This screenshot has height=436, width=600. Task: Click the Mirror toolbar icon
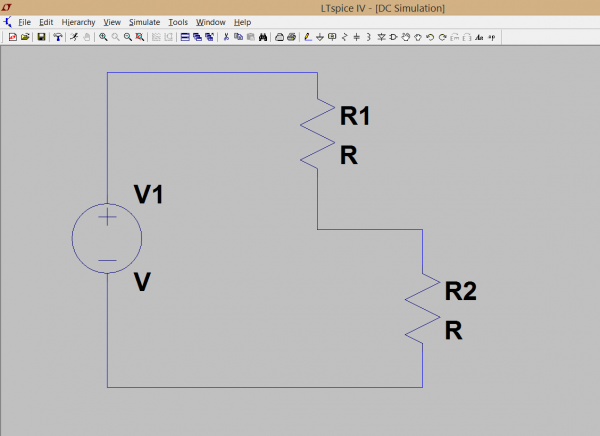(467, 37)
